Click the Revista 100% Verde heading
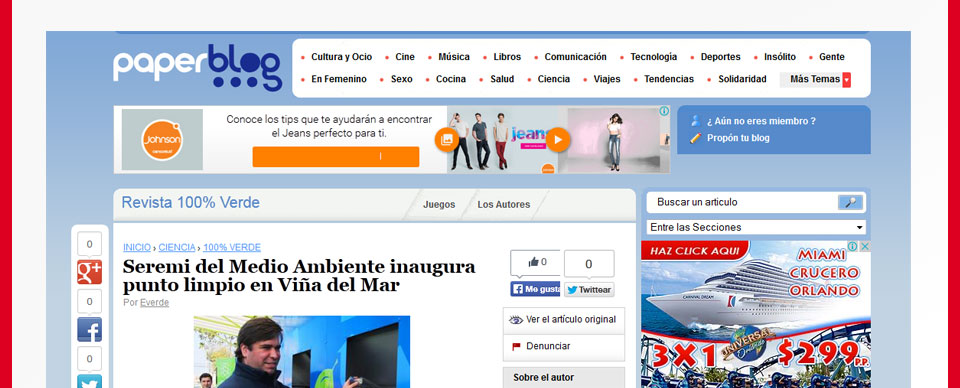 pos(190,203)
